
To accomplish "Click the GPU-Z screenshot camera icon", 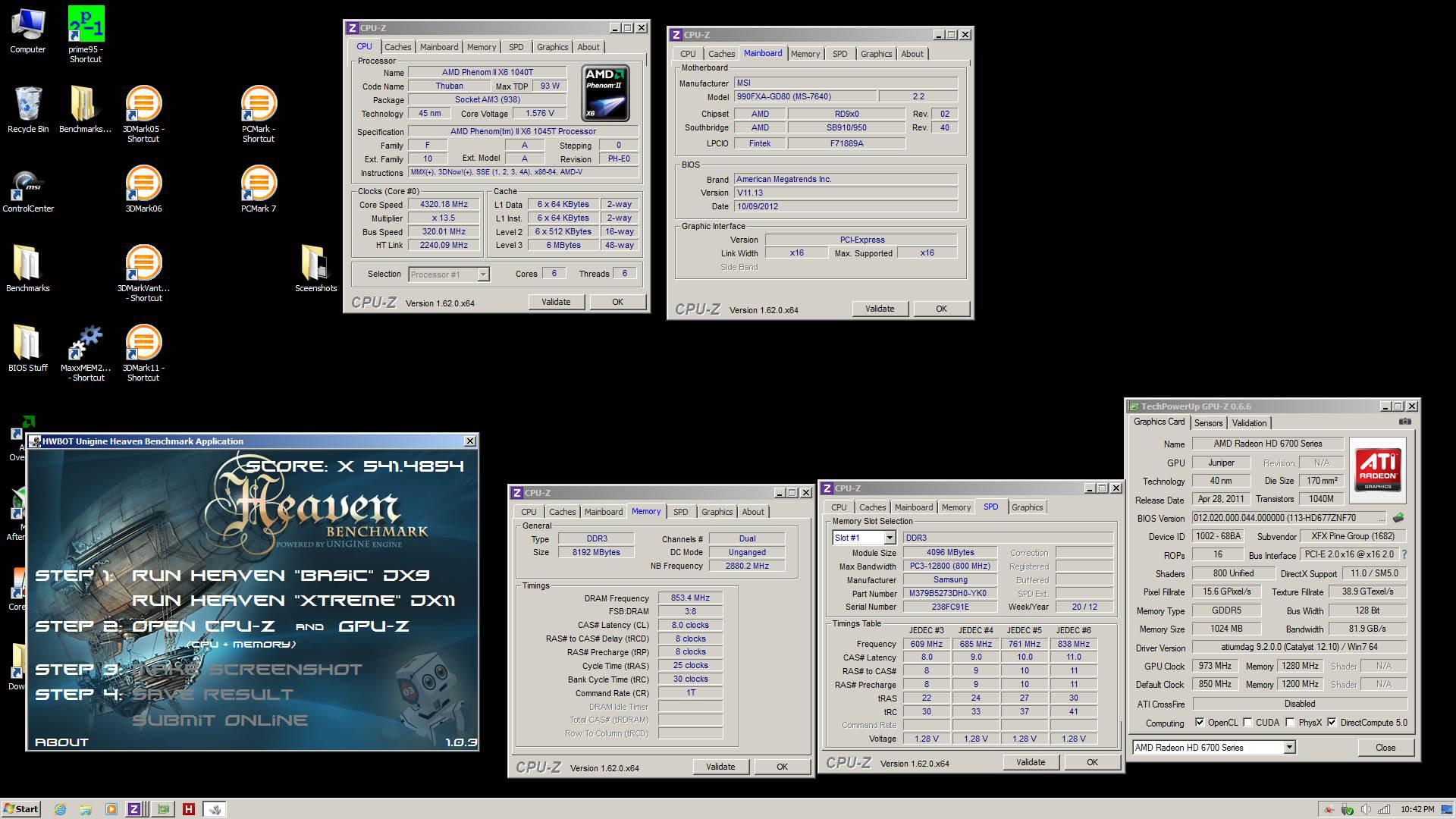I will tap(1405, 422).
